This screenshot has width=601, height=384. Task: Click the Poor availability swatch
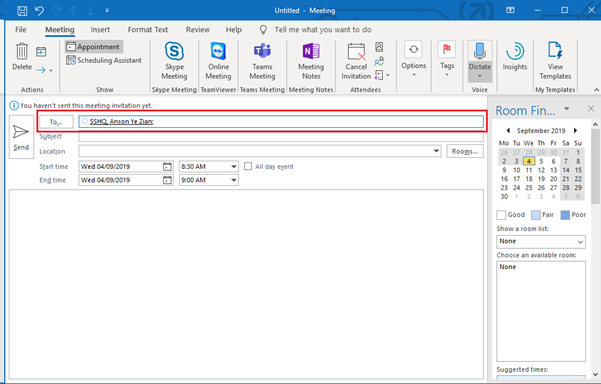(x=565, y=215)
